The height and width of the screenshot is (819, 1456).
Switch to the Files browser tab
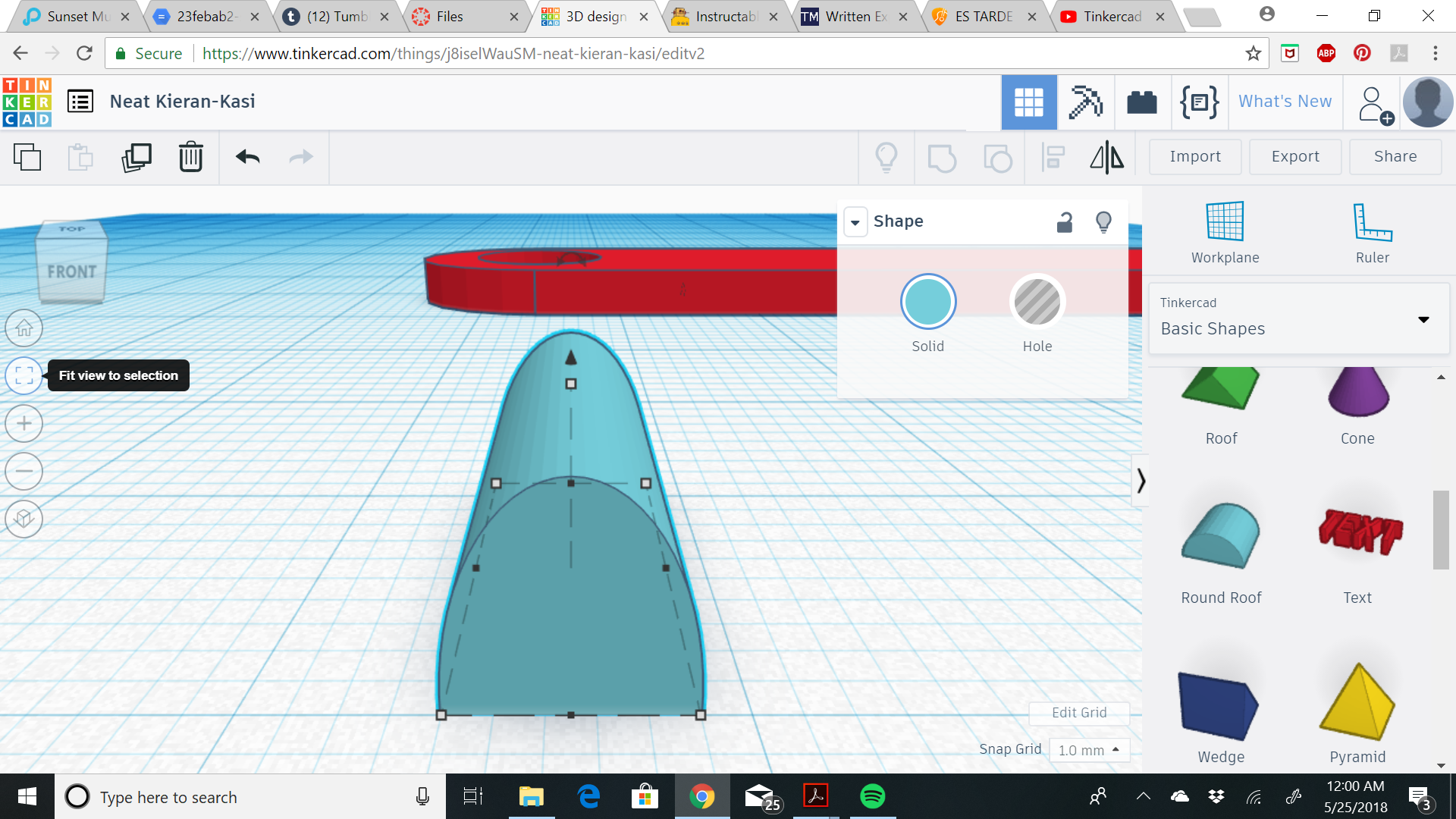[x=464, y=16]
